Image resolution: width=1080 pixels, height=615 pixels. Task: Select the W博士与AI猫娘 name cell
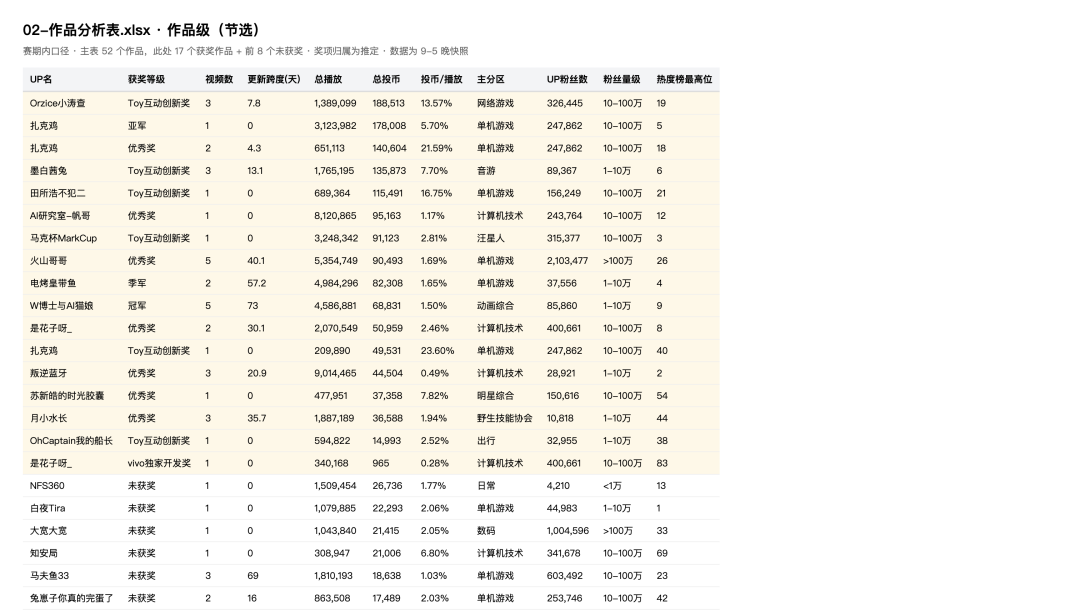tap(61, 306)
